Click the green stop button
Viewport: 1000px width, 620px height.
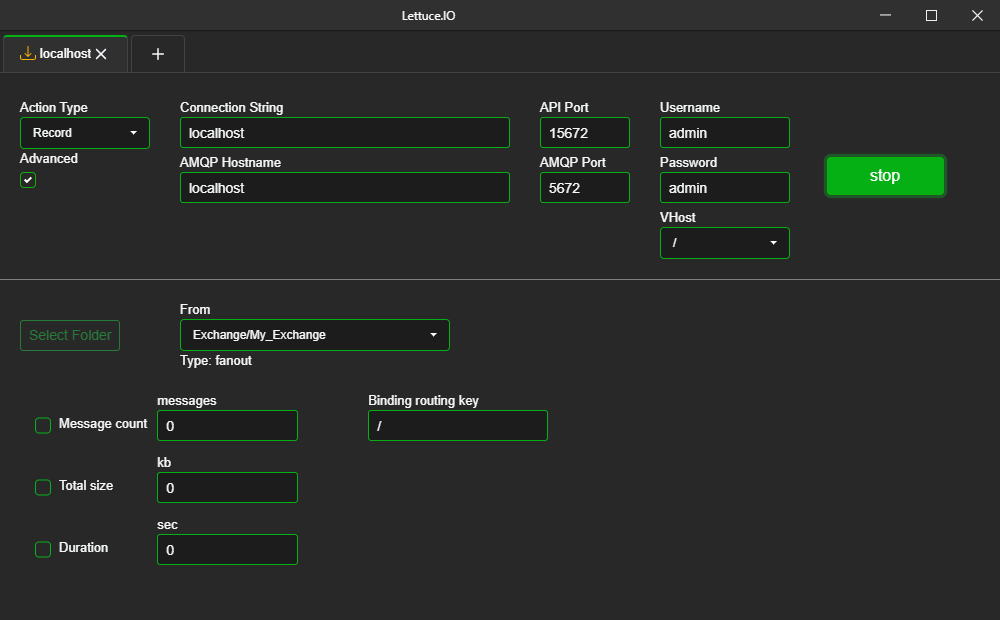coord(885,176)
